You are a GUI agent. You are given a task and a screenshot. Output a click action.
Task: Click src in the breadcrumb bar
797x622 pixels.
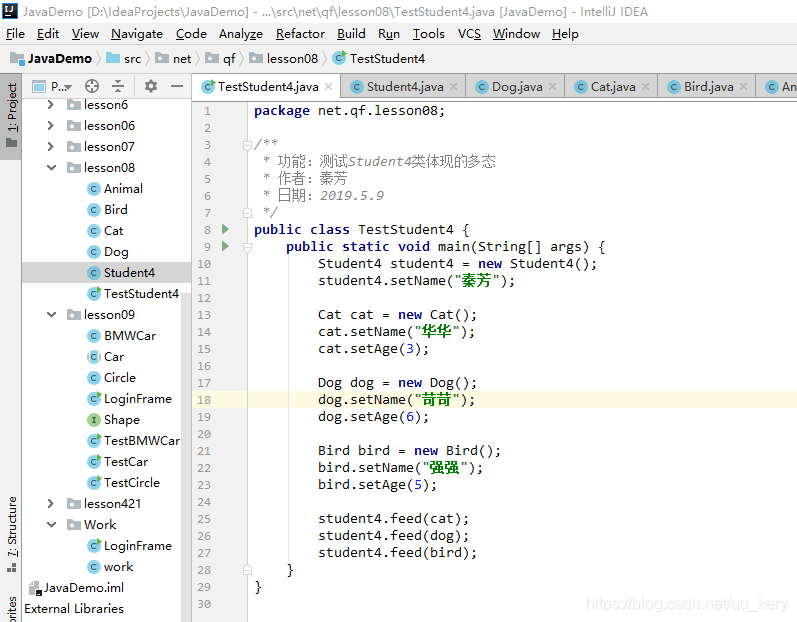124,59
